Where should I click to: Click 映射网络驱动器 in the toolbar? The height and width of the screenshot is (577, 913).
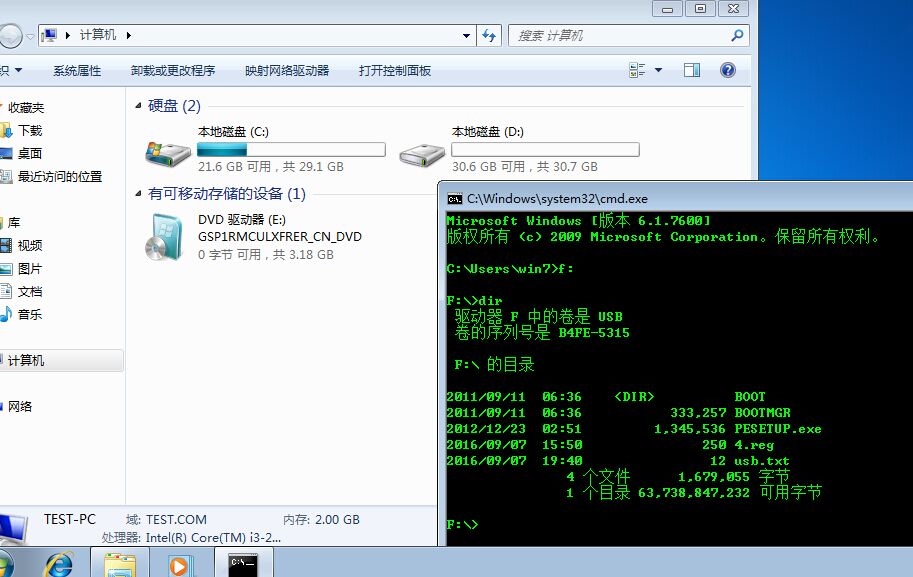[x=287, y=71]
